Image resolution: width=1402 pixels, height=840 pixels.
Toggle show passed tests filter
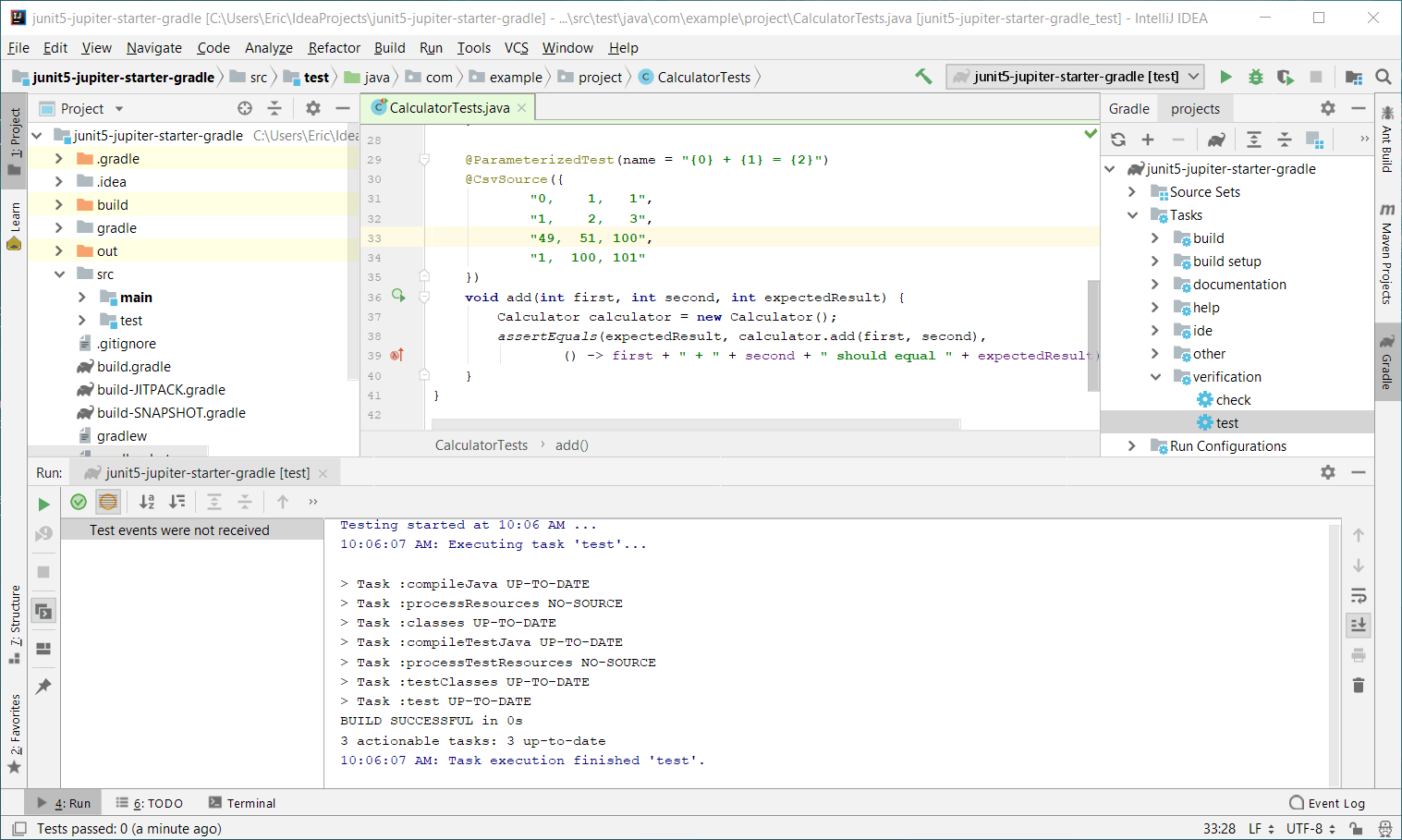pyautogui.click(x=79, y=502)
